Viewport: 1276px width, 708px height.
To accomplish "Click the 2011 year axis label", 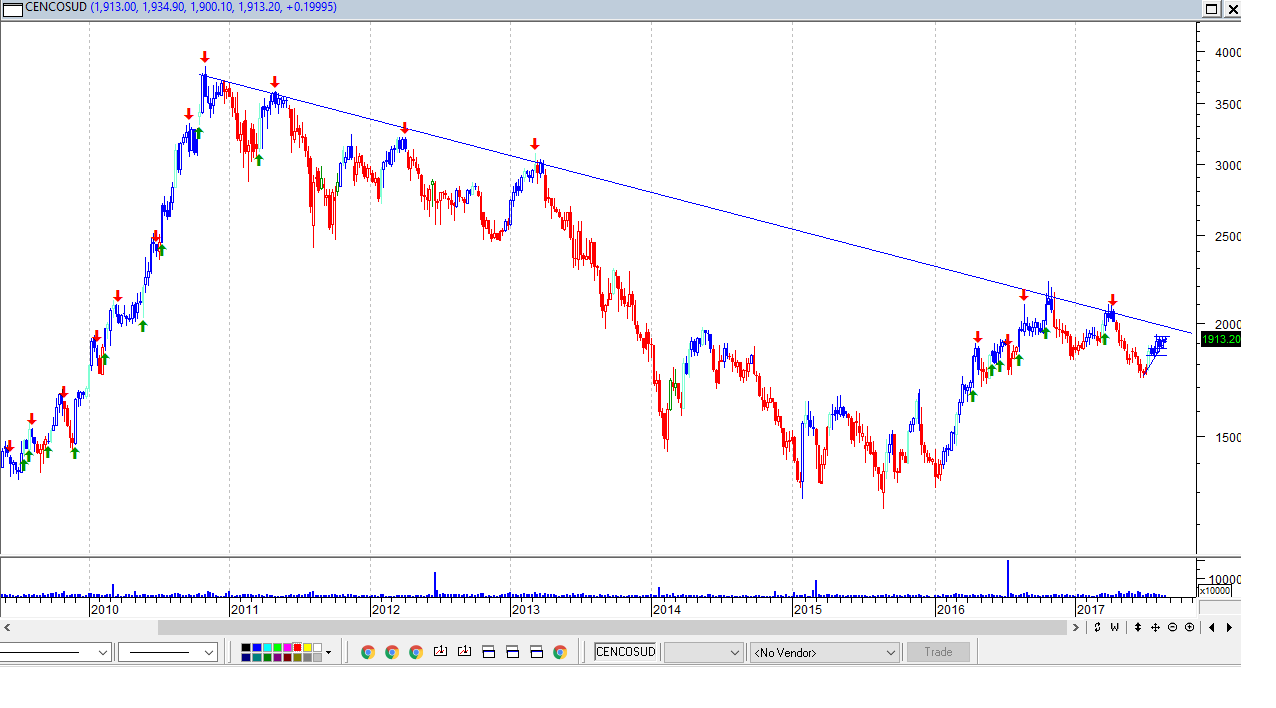I will click(x=245, y=609).
